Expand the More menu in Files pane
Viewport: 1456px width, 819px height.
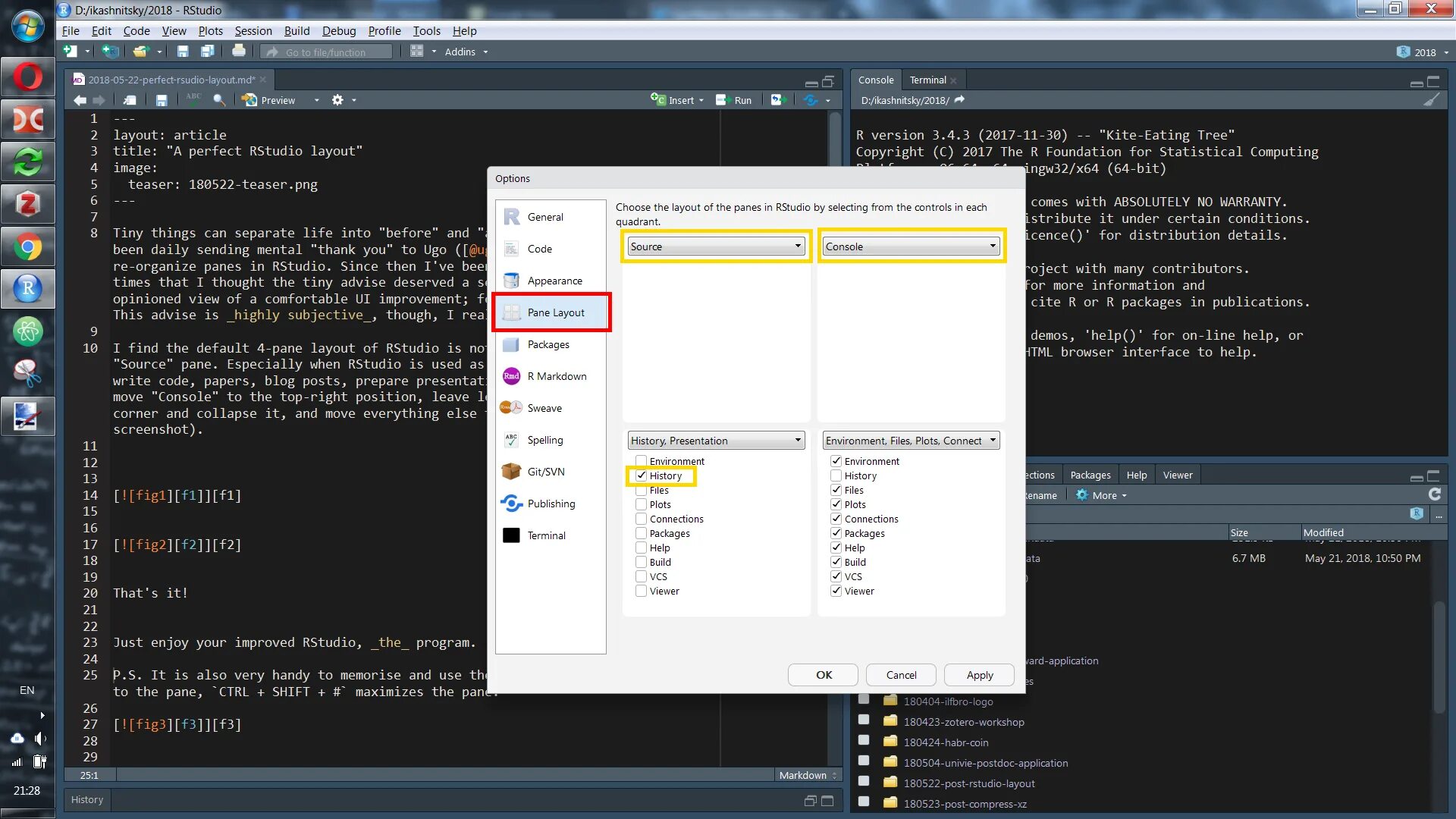click(x=1102, y=495)
